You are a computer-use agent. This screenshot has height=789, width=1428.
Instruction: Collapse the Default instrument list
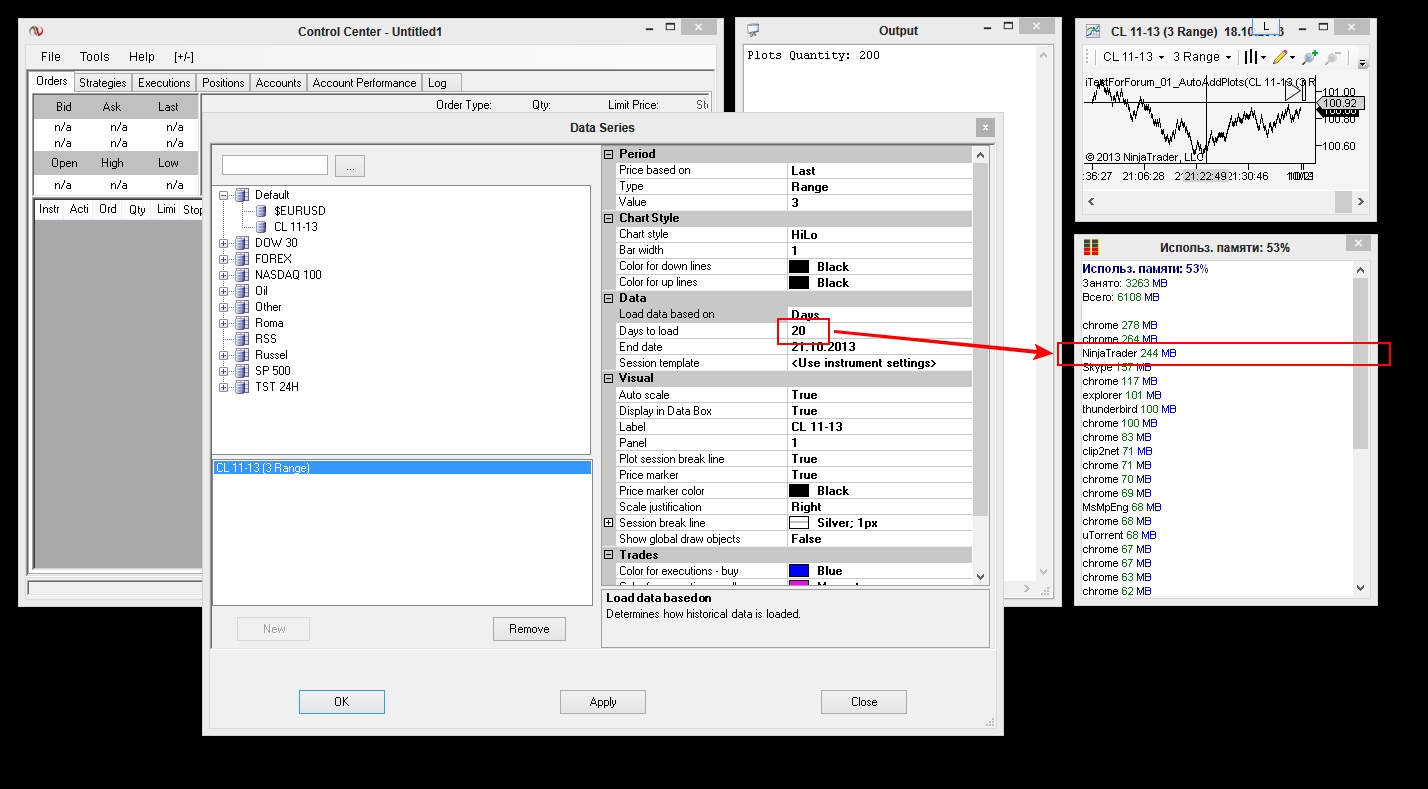225,195
